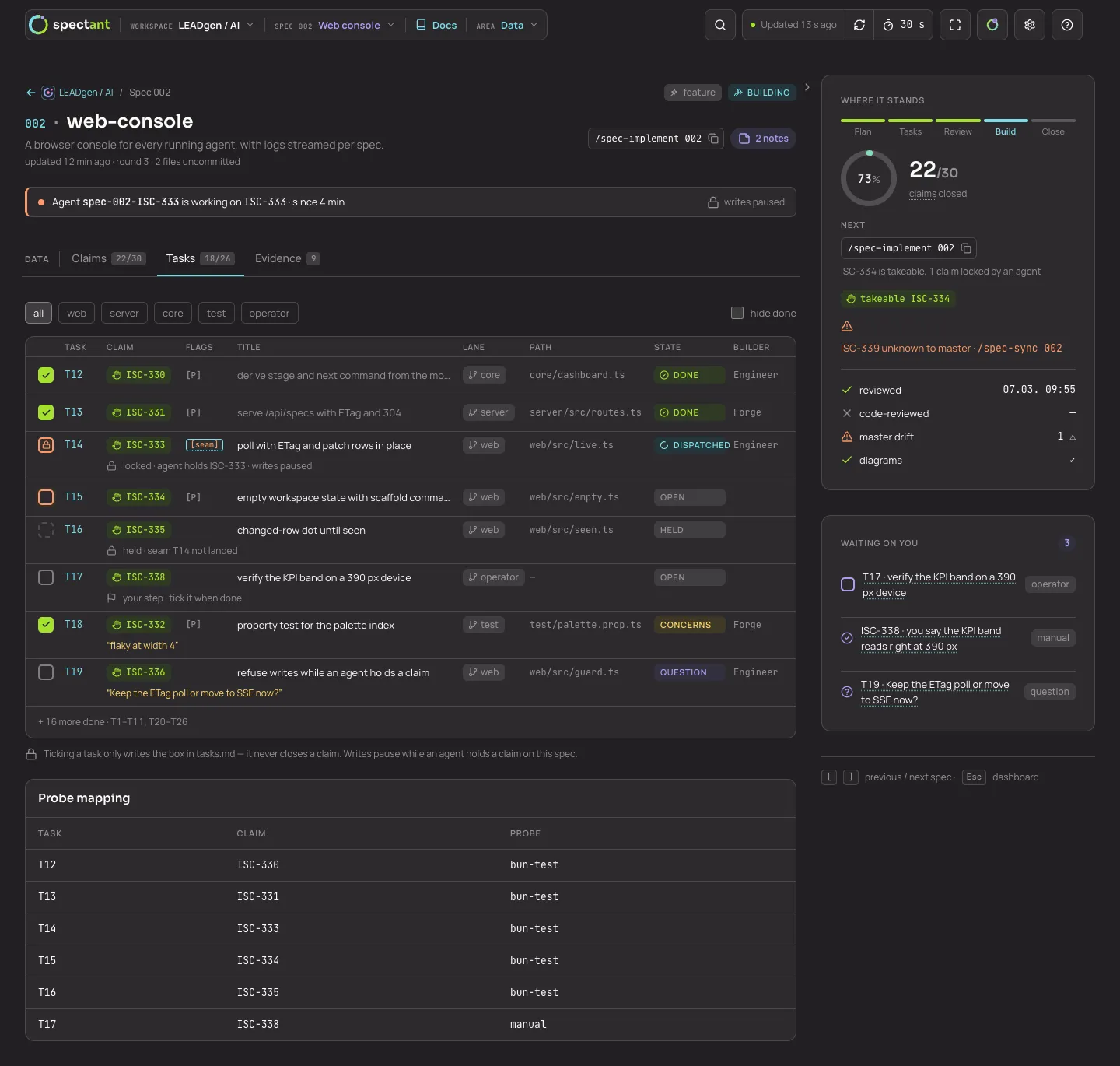Click the 73% progress ring
Screen dimensions: 1120x1066
click(869, 179)
